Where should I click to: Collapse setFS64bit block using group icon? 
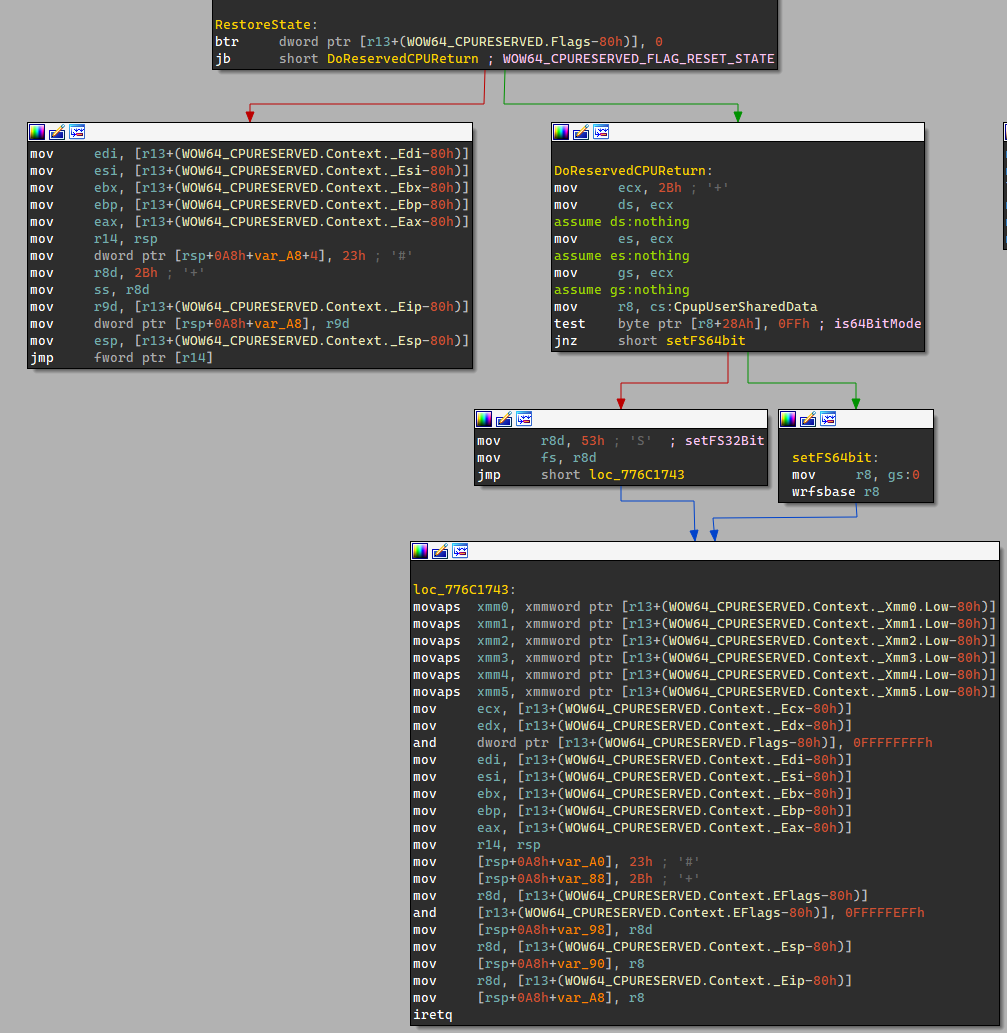[x=828, y=419]
